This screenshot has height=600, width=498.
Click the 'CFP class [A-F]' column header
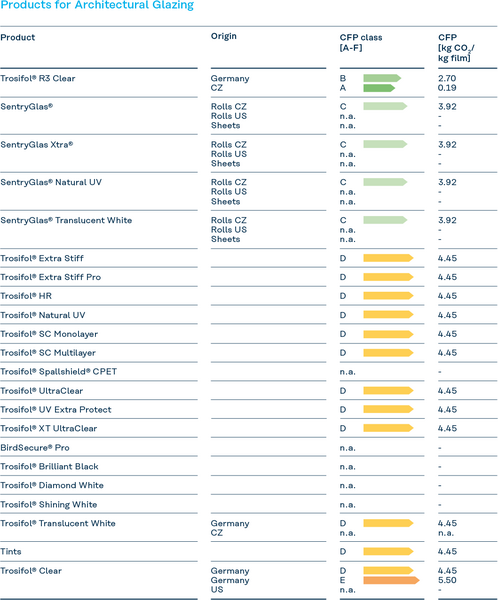click(x=361, y=42)
